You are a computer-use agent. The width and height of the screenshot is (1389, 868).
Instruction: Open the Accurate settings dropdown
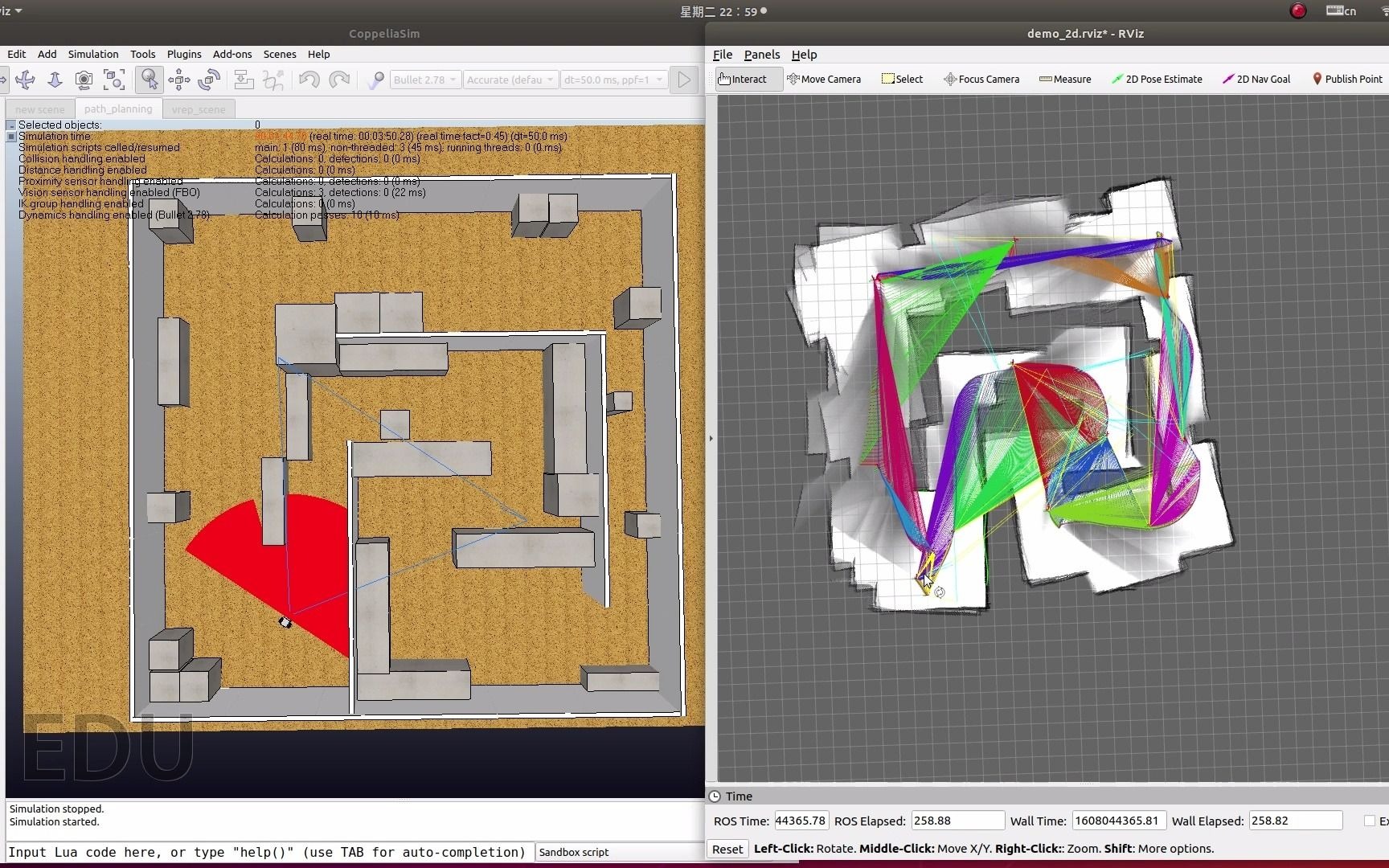coord(510,80)
